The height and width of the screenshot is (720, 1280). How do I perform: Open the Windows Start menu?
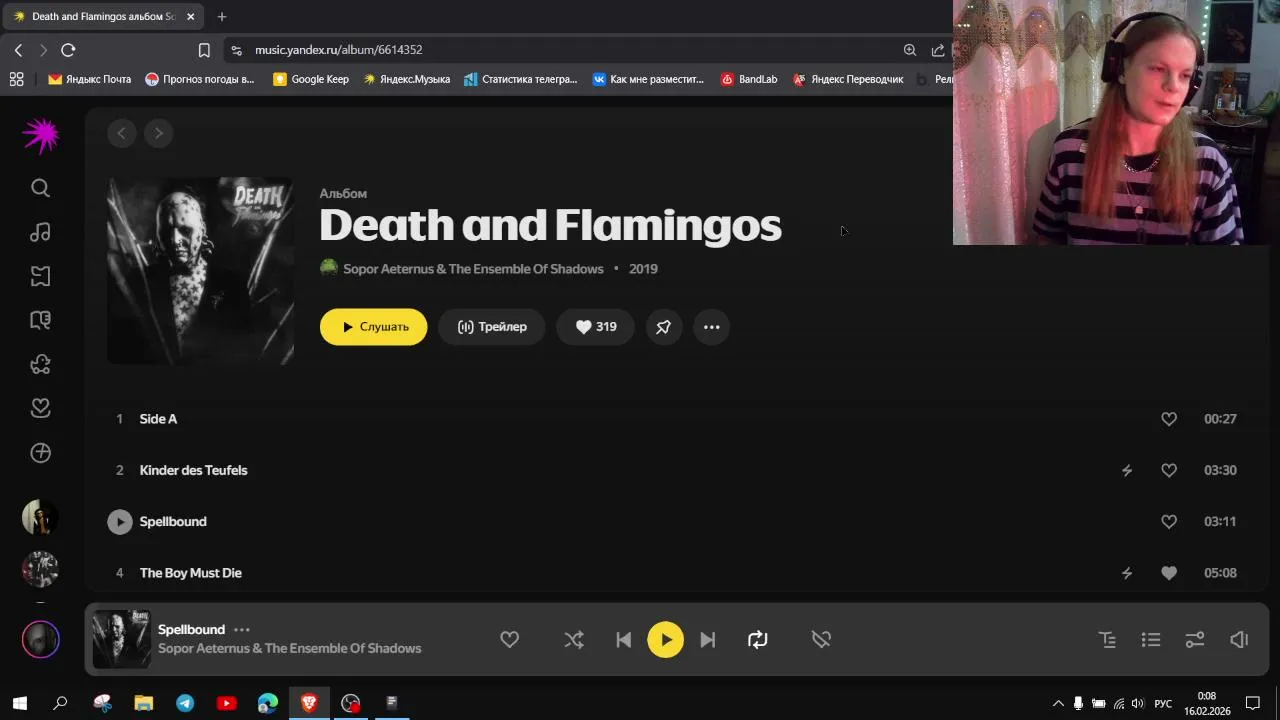point(19,703)
